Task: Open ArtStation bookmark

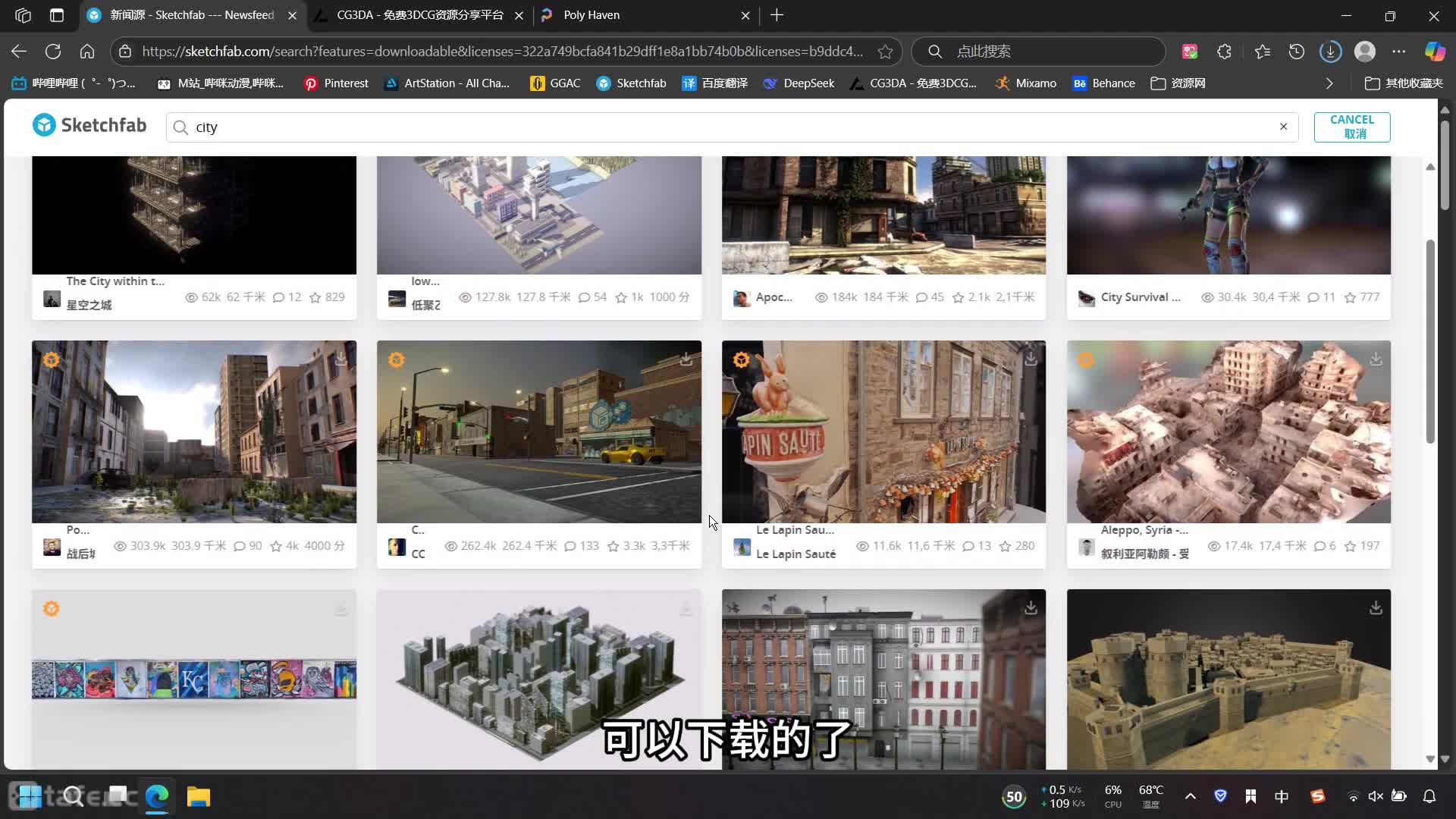Action: (447, 83)
